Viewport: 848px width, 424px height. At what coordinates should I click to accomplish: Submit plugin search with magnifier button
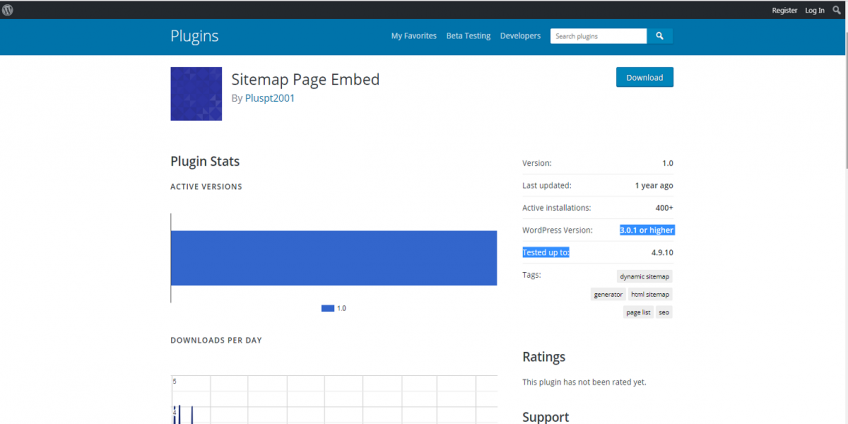click(660, 36)
